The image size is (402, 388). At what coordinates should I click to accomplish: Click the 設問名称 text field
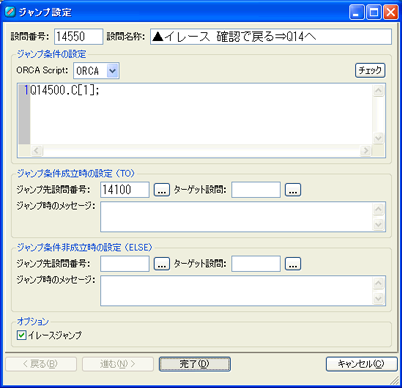(x=271, y=37)
